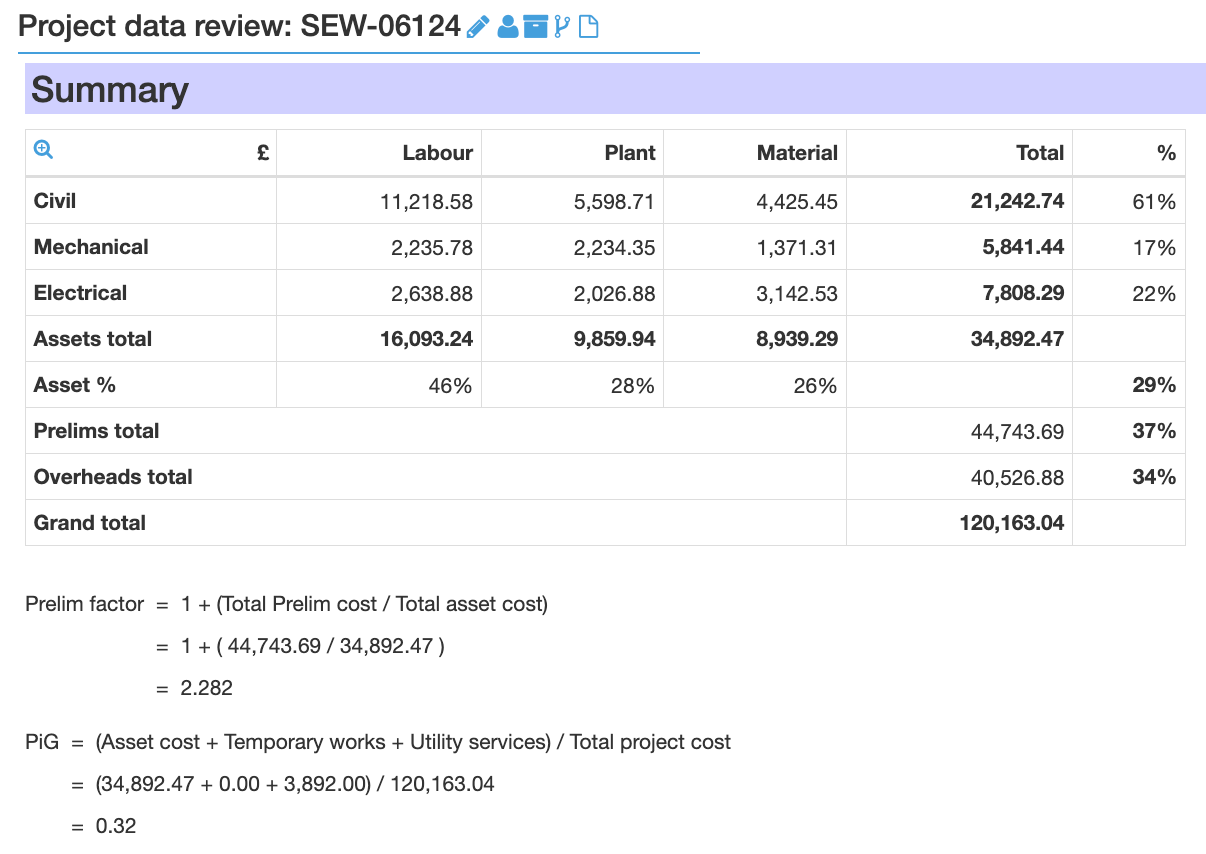Screen dimensions: 1206x854
Task: Click the user icon in the title
Action: (508, 26)
